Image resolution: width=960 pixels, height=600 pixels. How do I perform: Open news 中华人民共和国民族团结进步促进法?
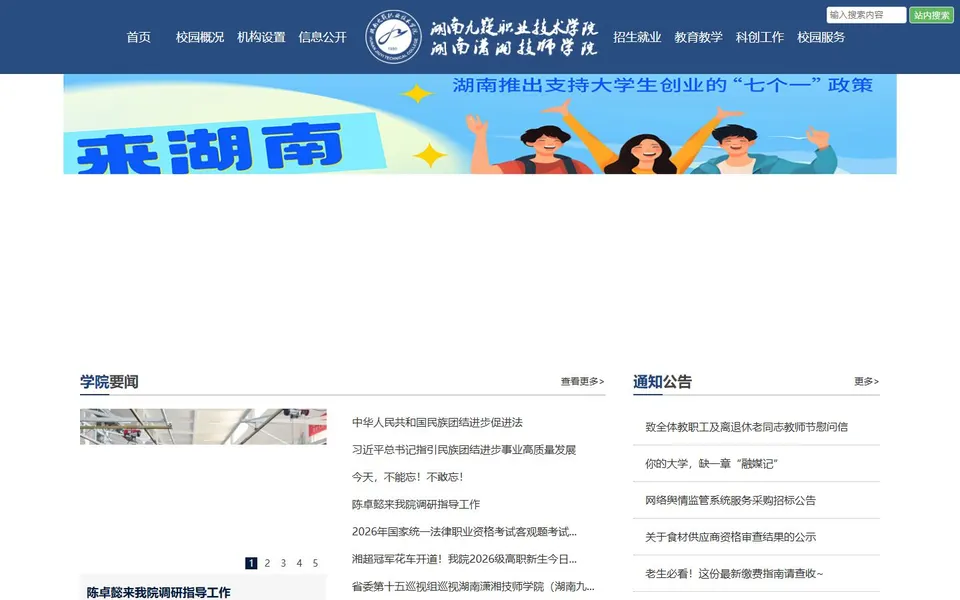(437, 422)
